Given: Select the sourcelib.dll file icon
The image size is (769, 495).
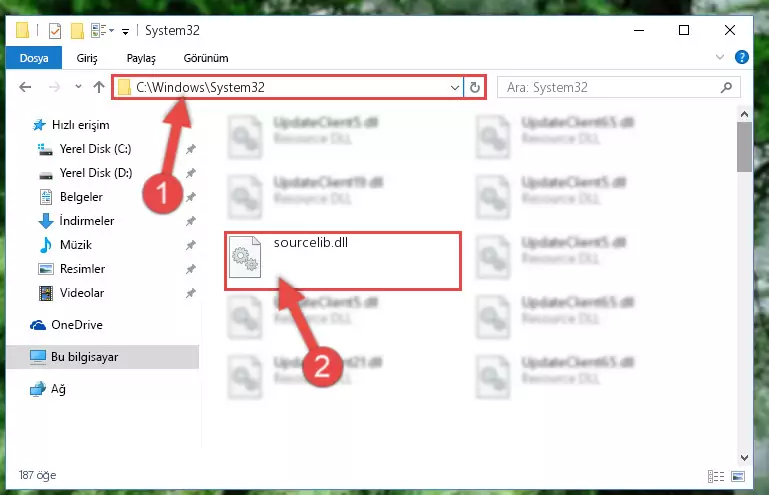Looking at the screenshot, I should click(245, 257).
